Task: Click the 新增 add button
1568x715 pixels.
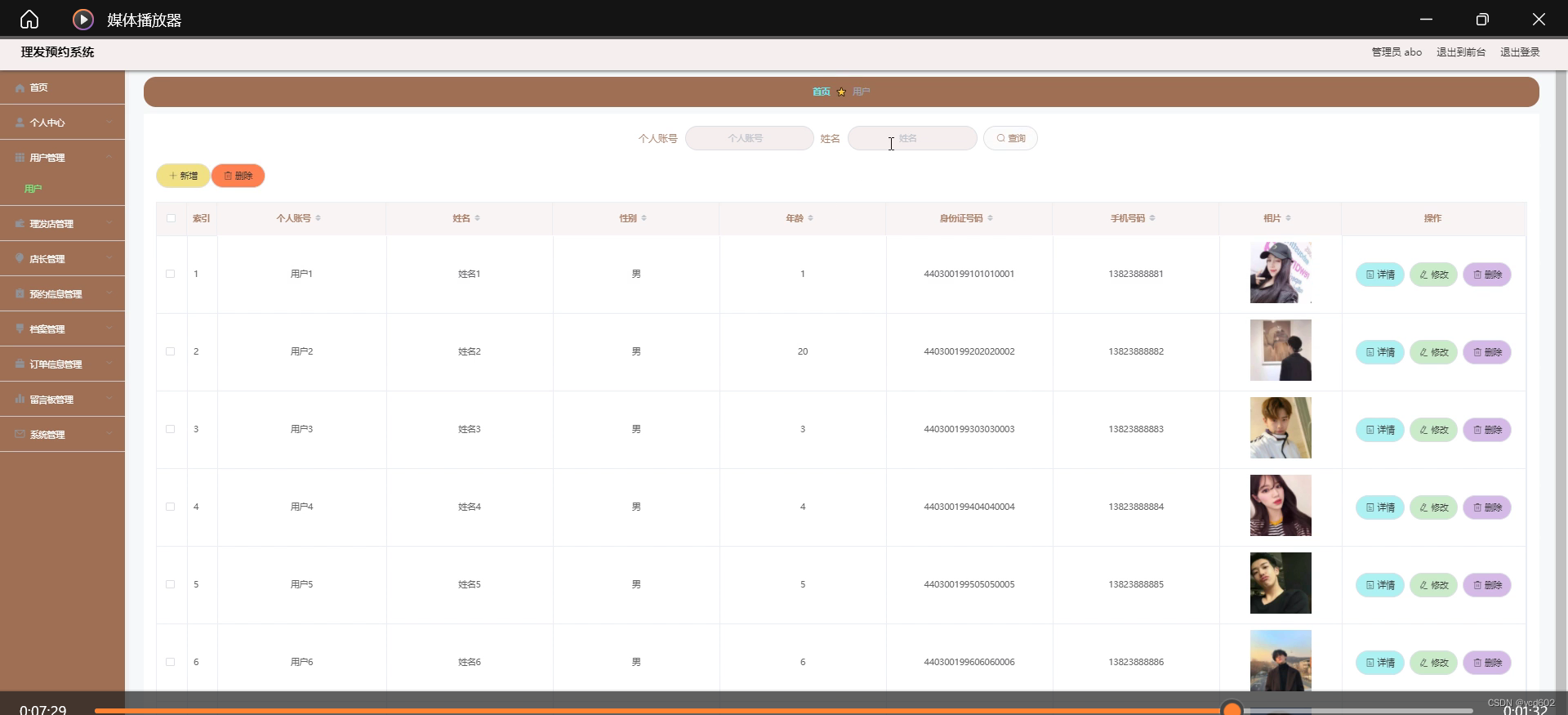Action: tap(183, 176)
